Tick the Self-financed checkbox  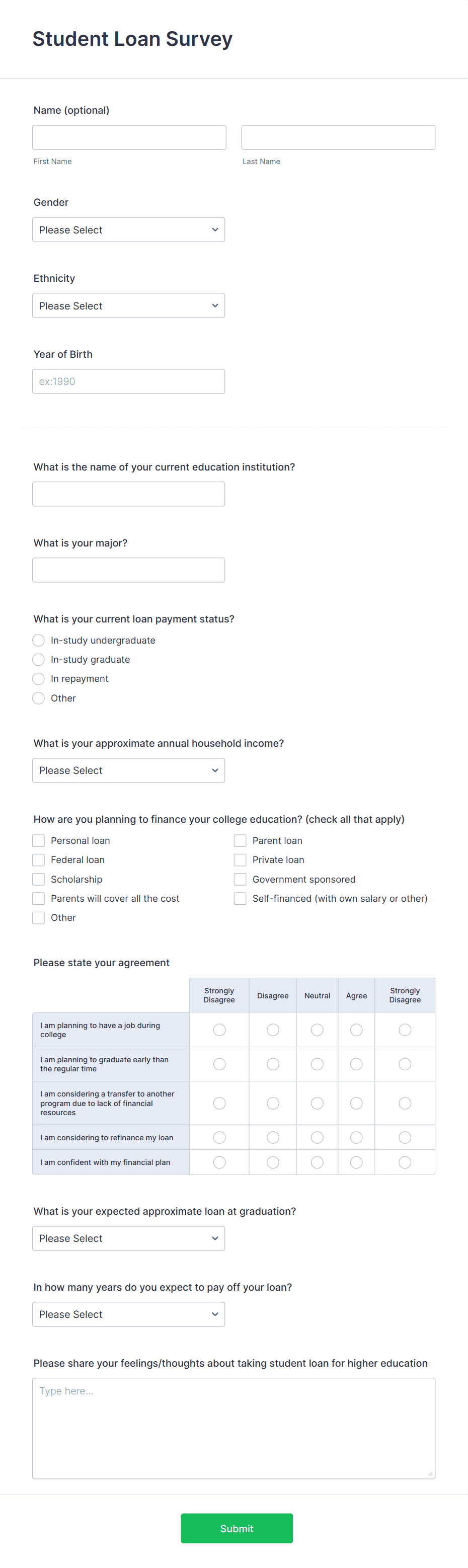click(240, 898)
